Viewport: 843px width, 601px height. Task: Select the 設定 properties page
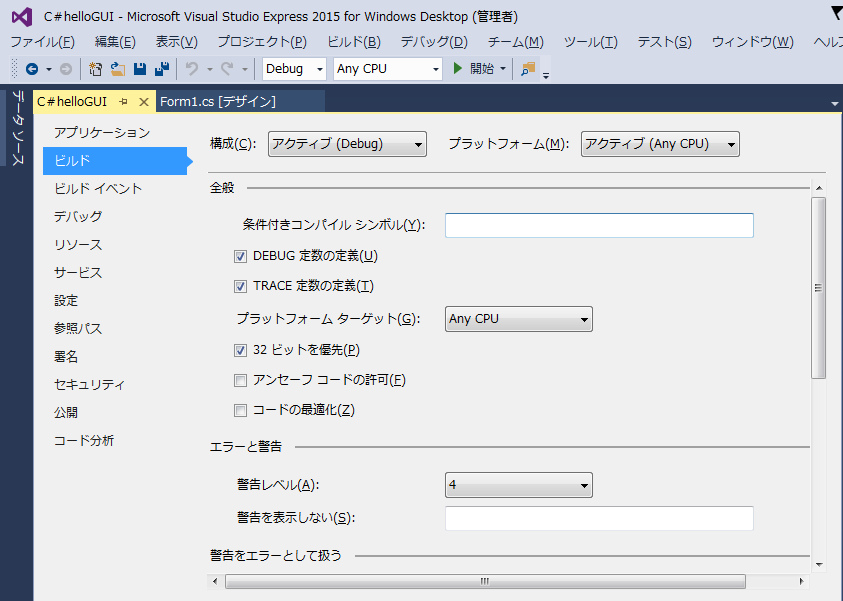pos(66,300)
